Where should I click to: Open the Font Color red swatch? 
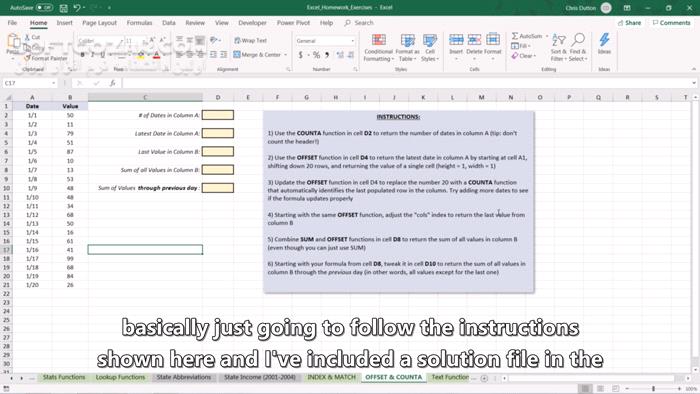tap(156, 55)
